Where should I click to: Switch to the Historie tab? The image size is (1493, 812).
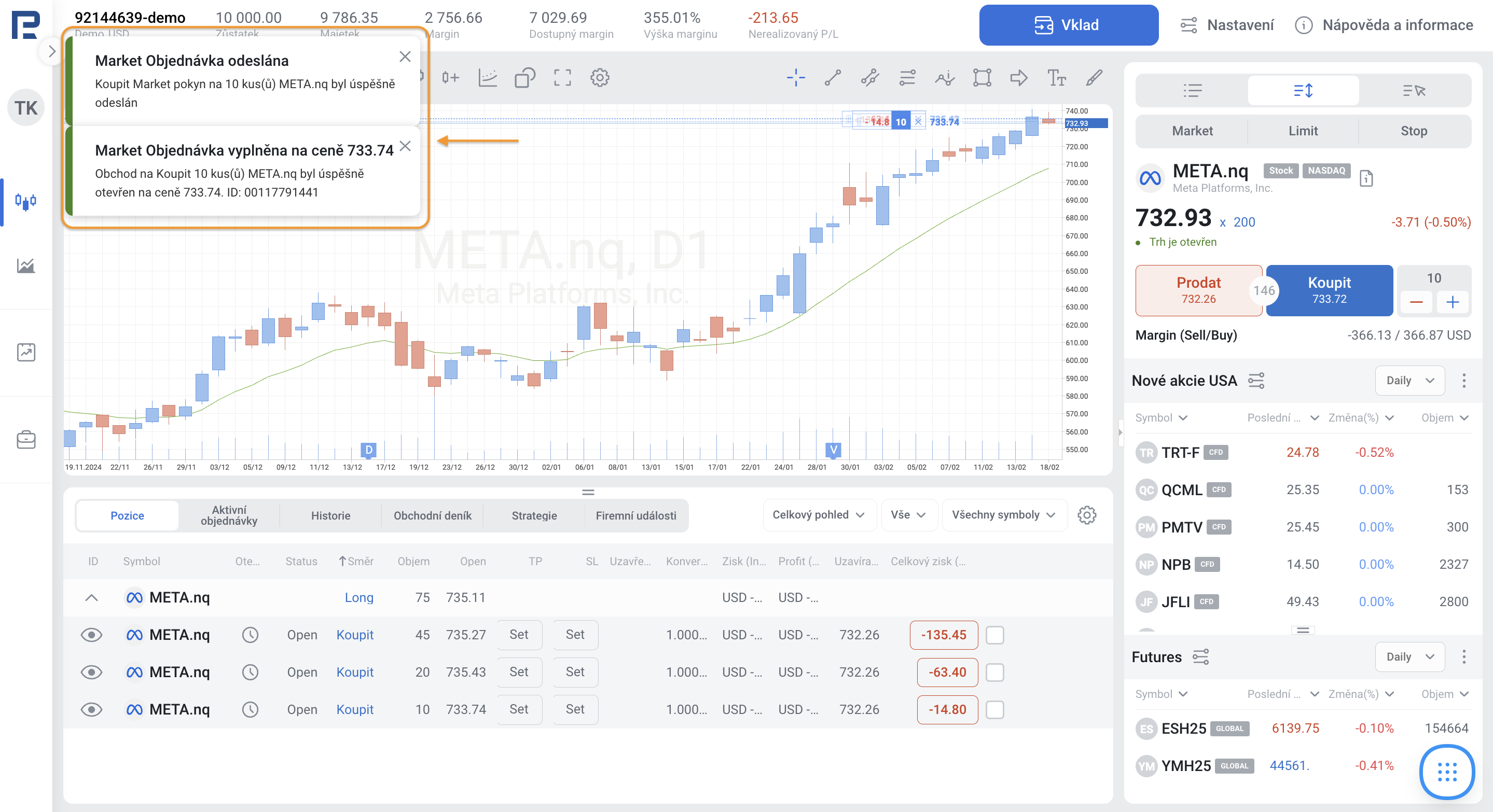coord(330,515)
